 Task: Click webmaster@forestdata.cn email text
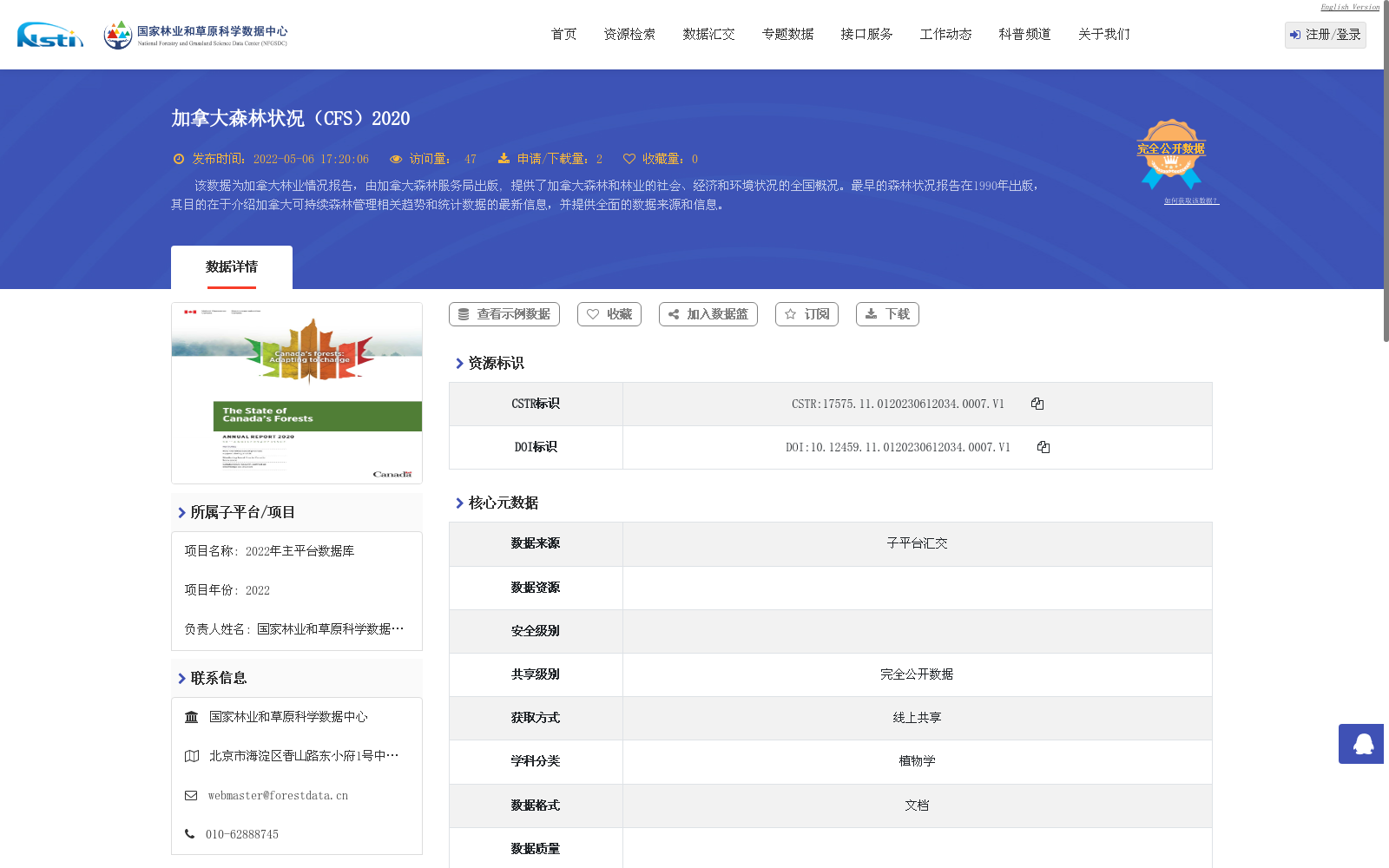pos(278,795)
